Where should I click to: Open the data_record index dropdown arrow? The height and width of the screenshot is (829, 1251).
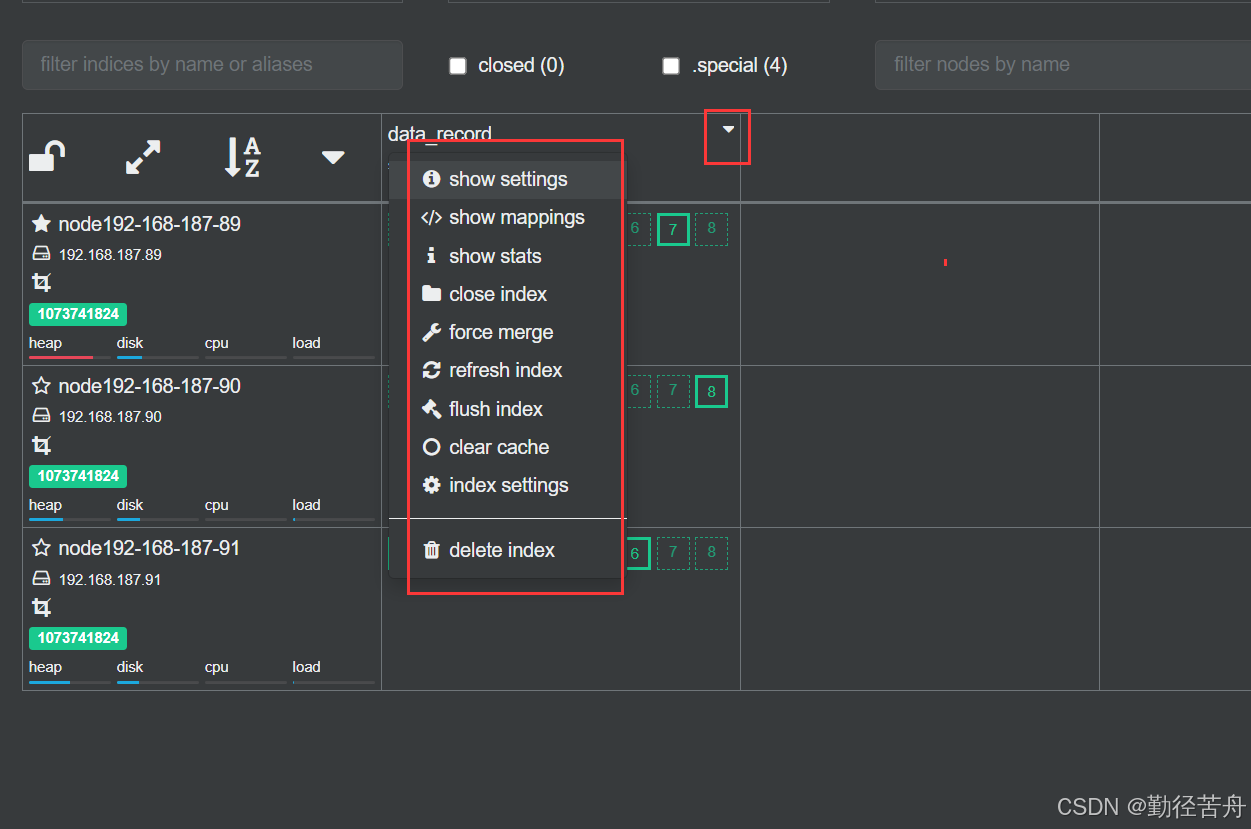click(x=728, y=129)
